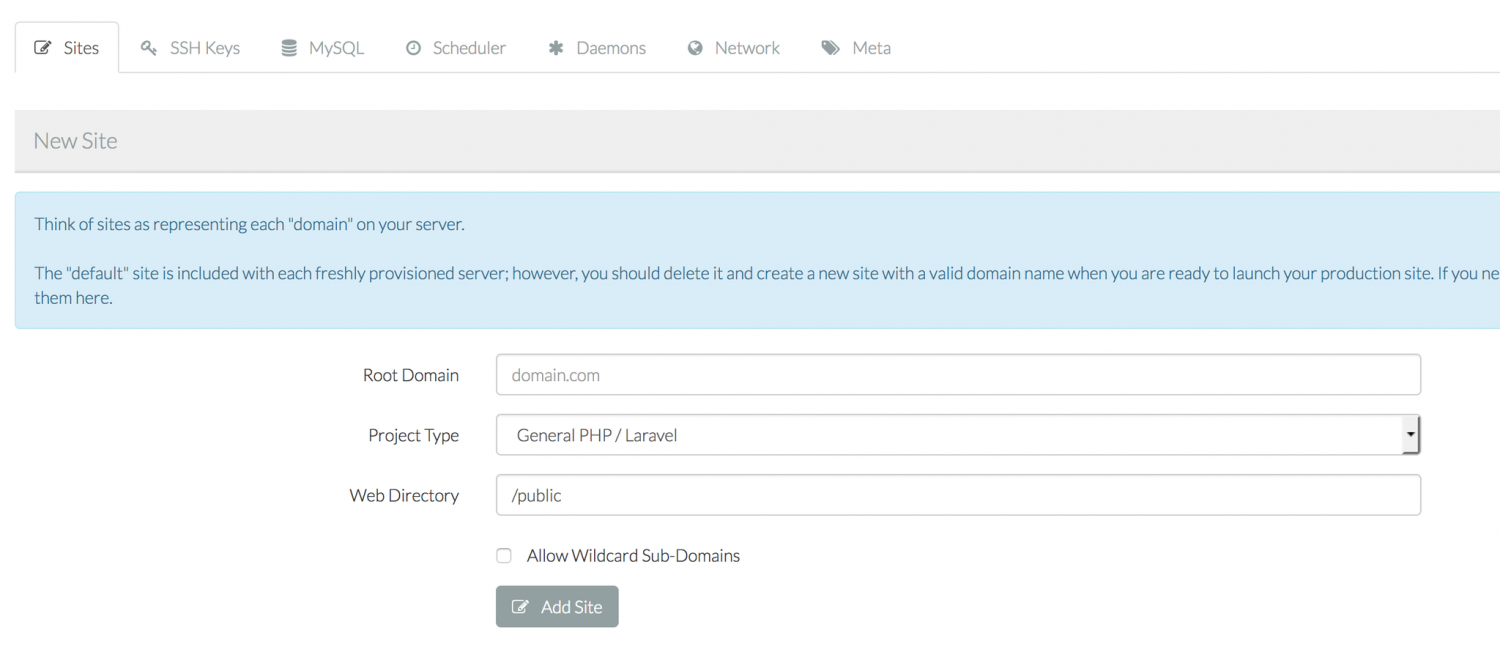Click the Allow Wildcard Sub-Domains label text
The height and width of the screenshot is (663, 1500).
633,556
